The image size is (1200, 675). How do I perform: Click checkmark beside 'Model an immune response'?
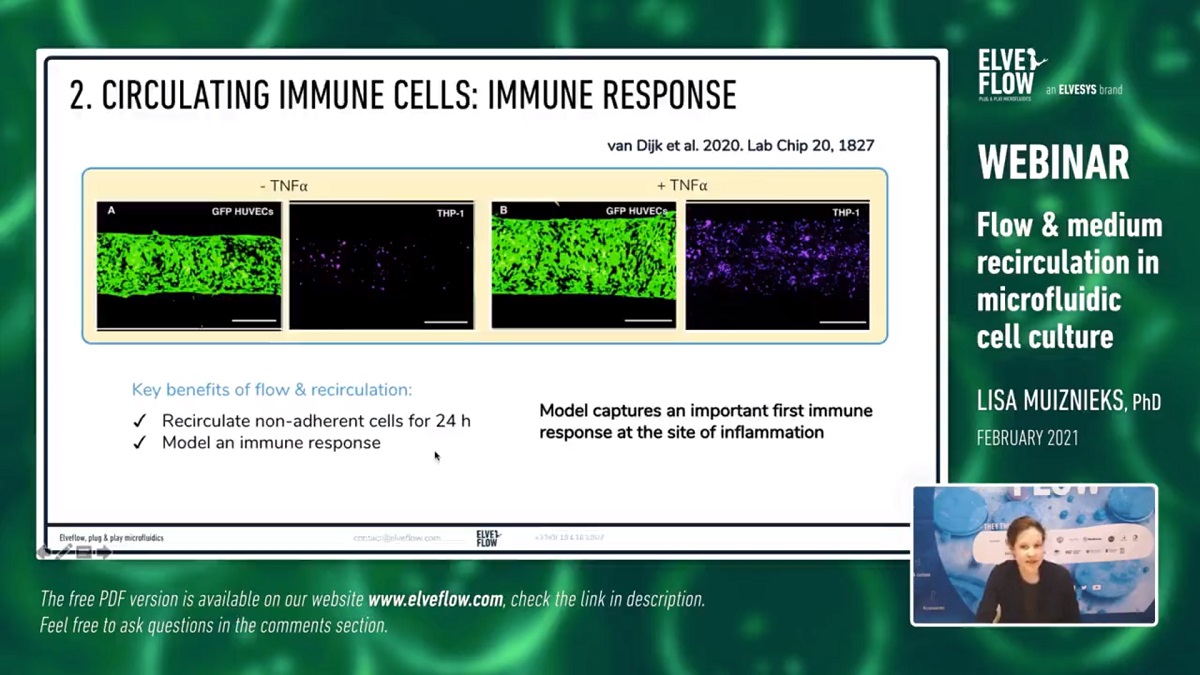pos(140,443)
